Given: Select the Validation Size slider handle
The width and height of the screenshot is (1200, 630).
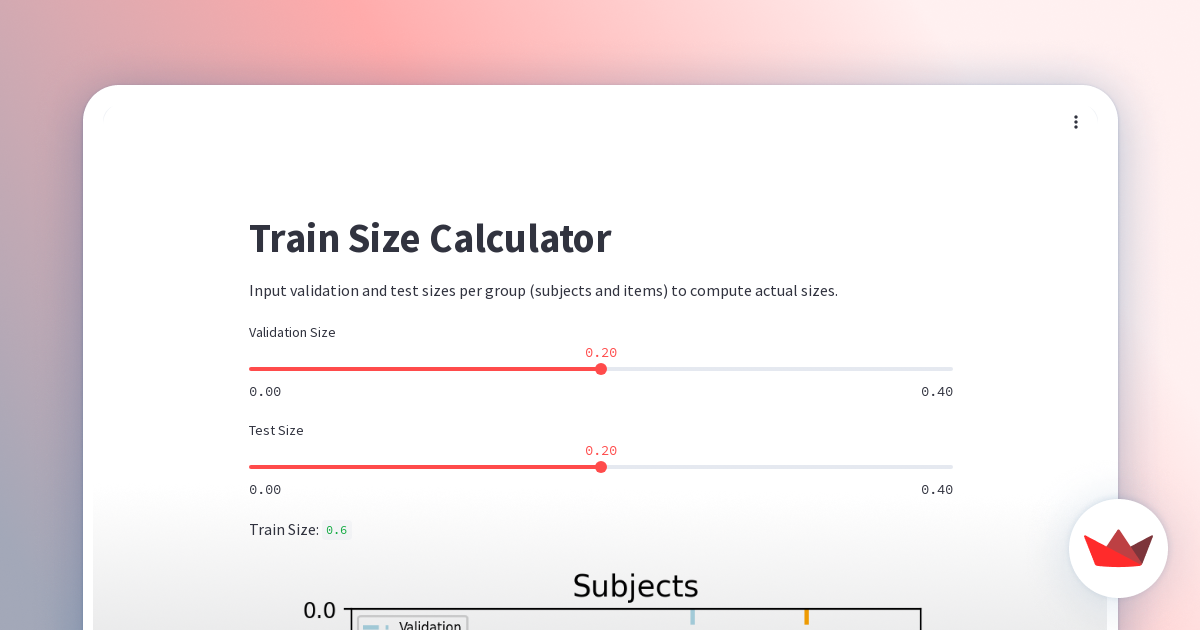Looking at the screenshot, I should [x=601, y=368].
